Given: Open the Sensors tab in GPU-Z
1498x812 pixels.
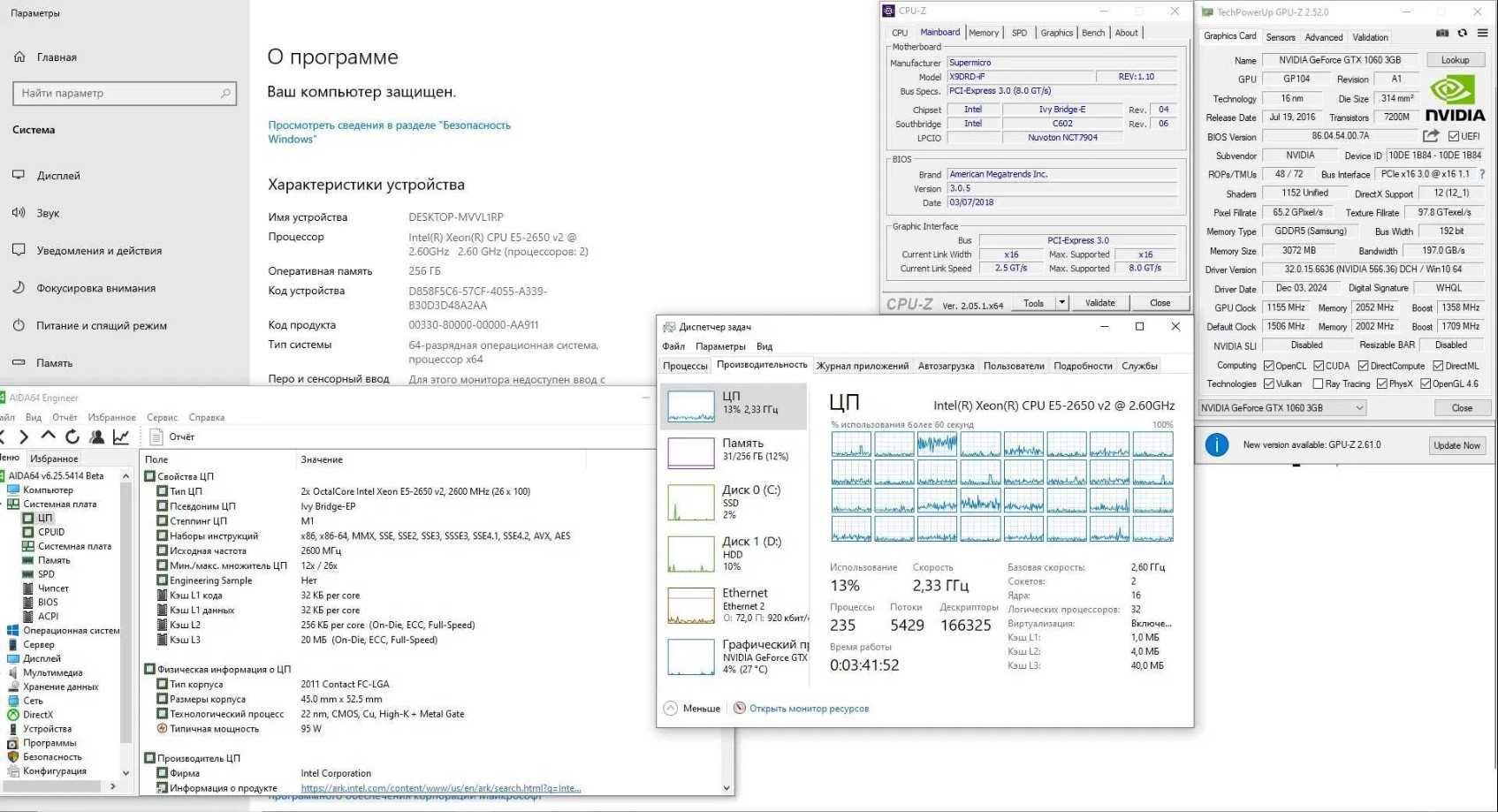Looking at the screenshot, I should tap(1281, 37).
